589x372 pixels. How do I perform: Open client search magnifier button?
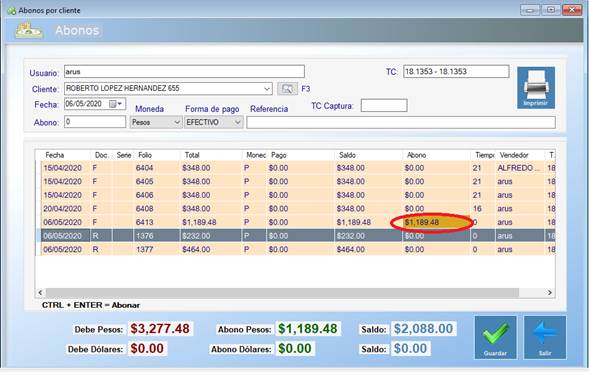[x=287, y=89]
